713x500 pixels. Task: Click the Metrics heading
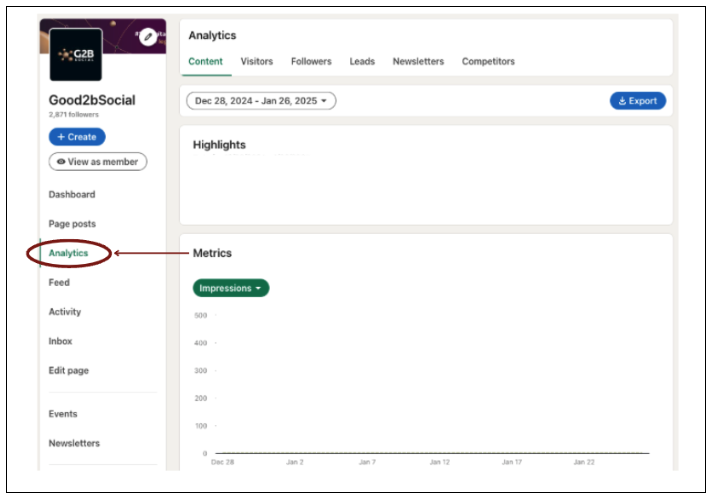pyautogui.click(x=212, y=253)
